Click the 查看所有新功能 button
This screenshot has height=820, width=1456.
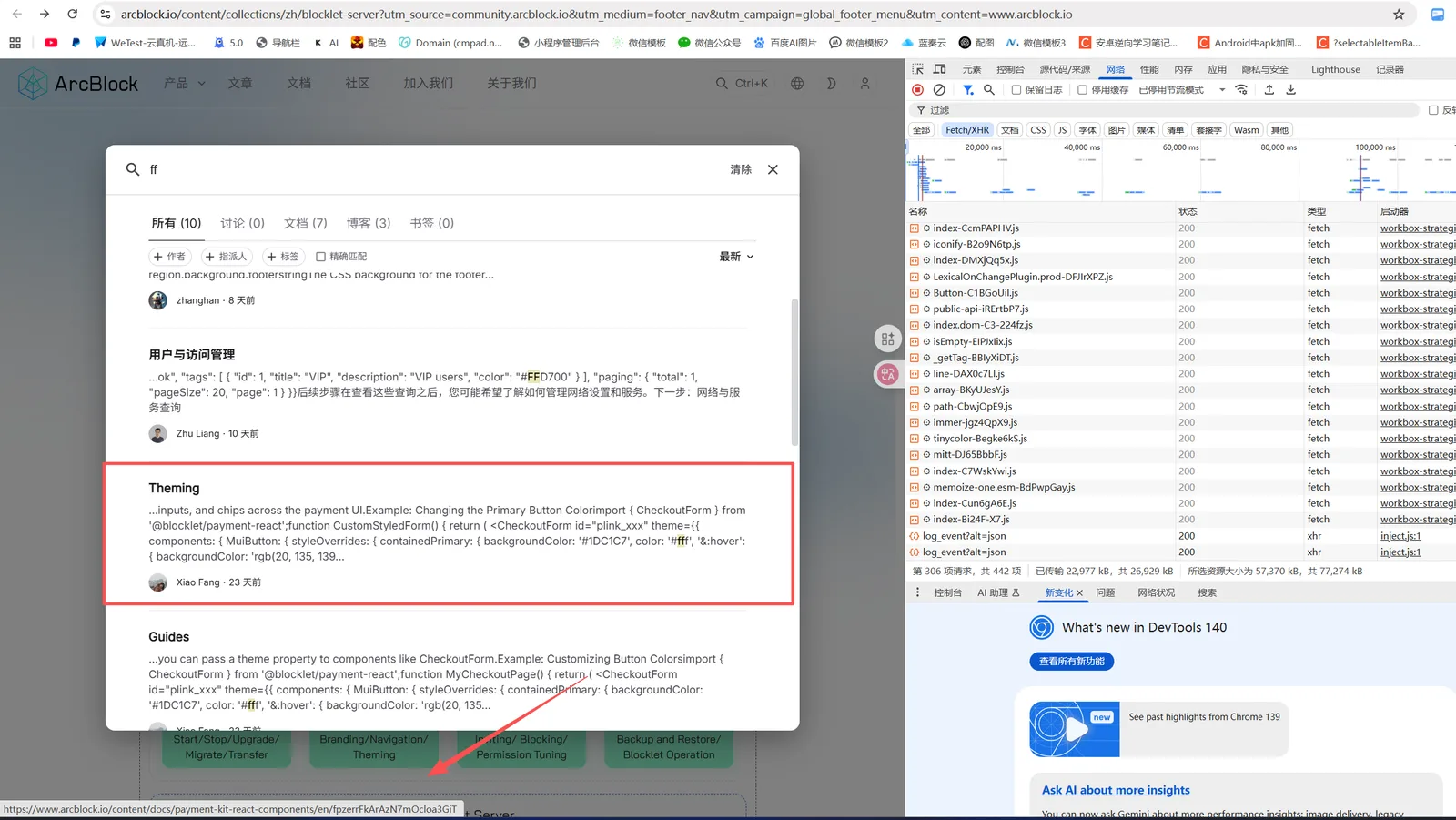[1072, 662]
